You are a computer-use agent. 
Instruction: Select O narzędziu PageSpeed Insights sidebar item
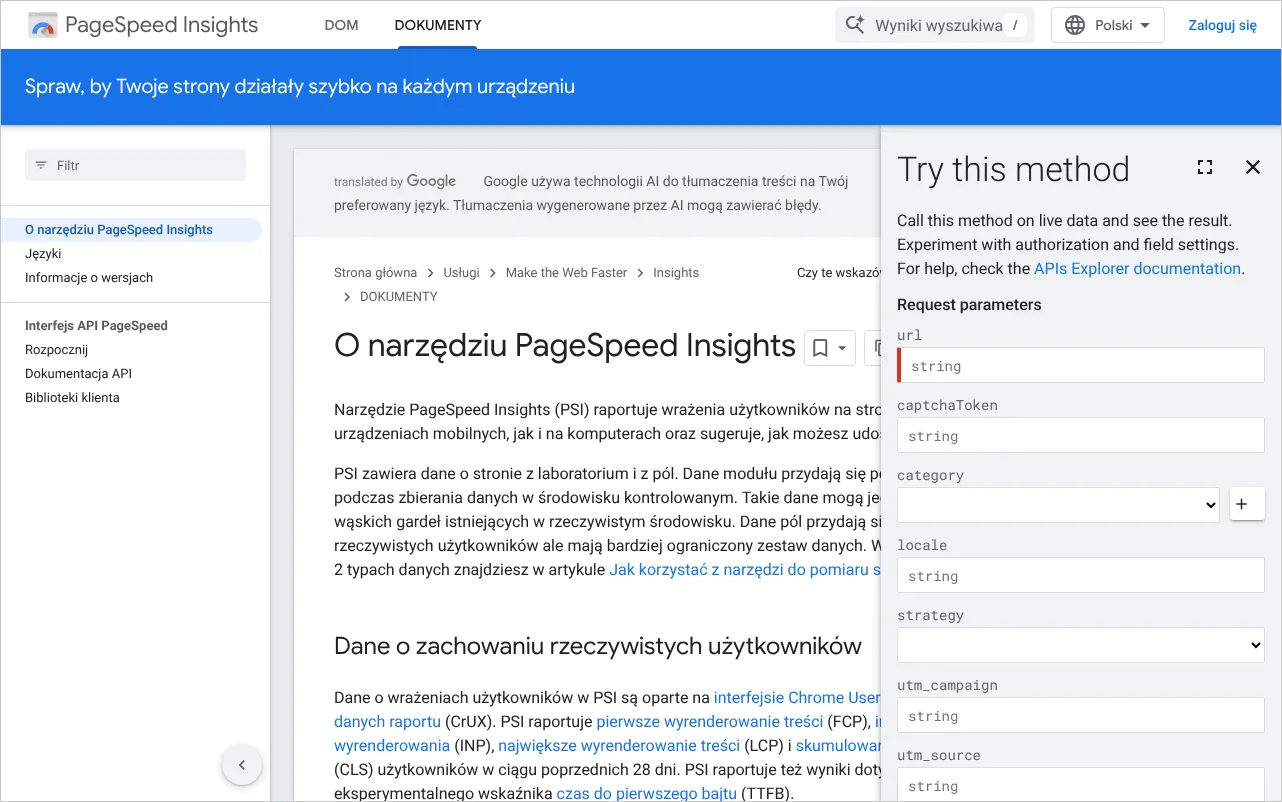click(119, 230)
